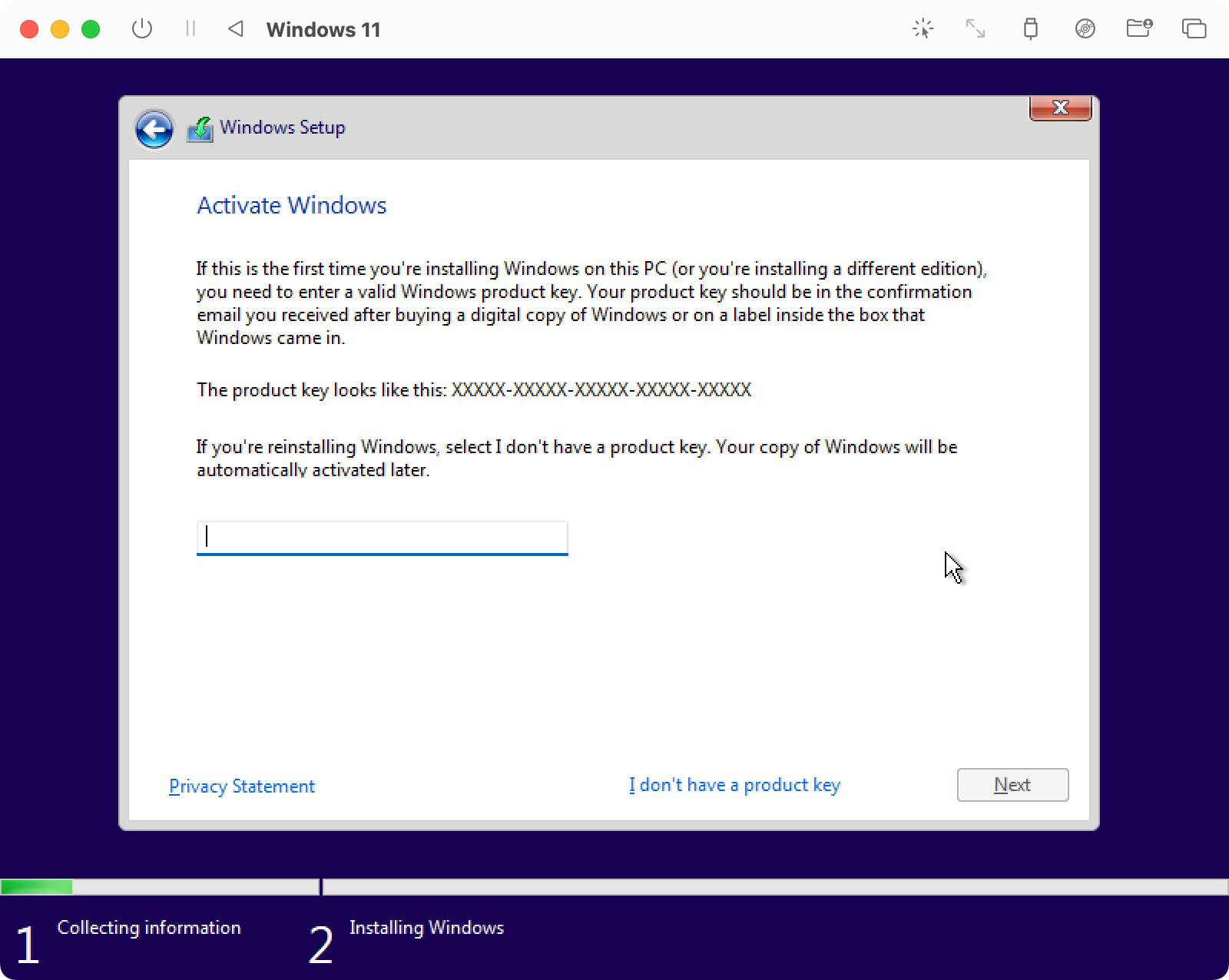Click the VM power button icon
The width and height of the screenshot is (1229, 980).
(142, 29)
